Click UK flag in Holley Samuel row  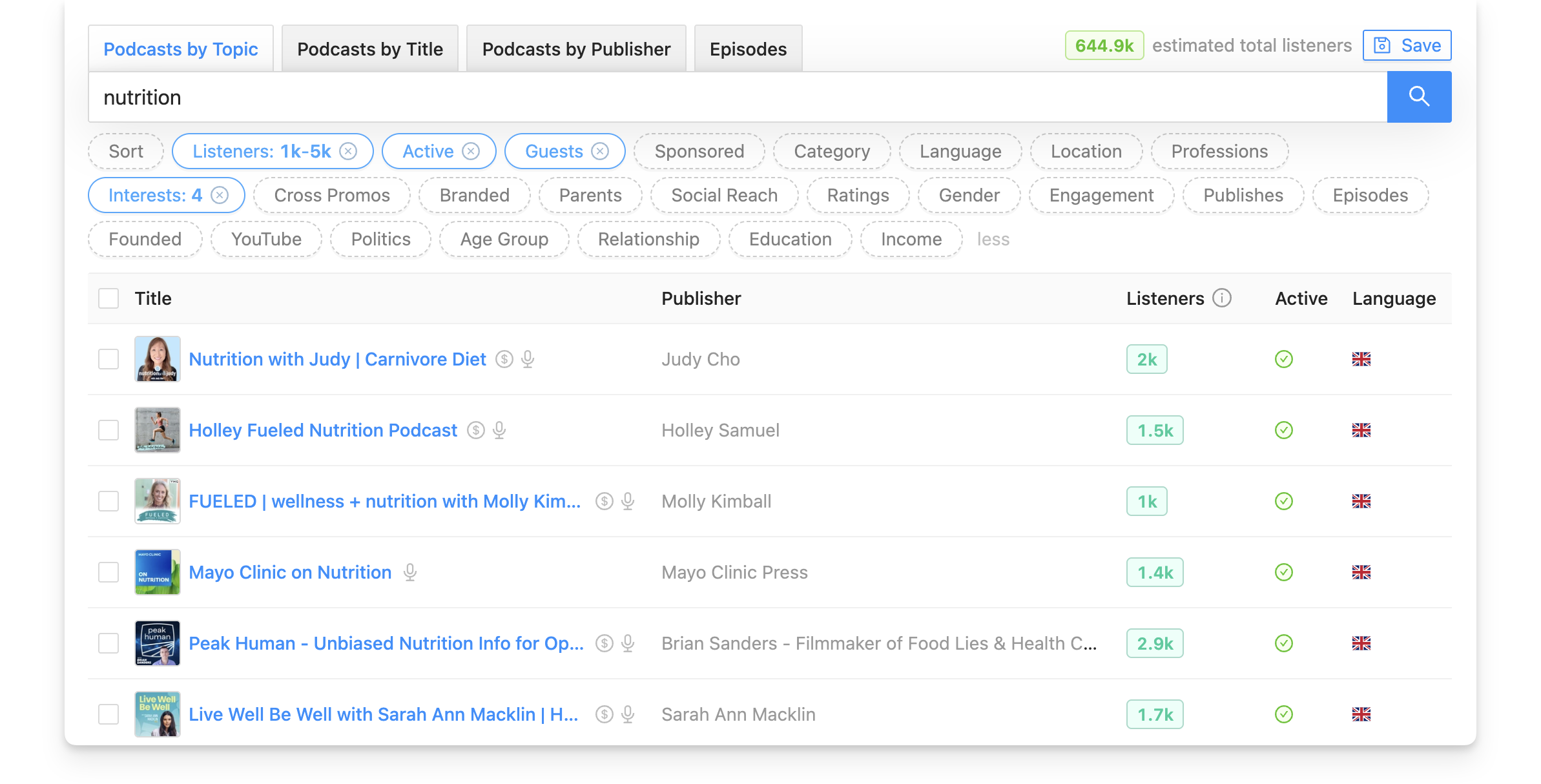pos(1361,430)
